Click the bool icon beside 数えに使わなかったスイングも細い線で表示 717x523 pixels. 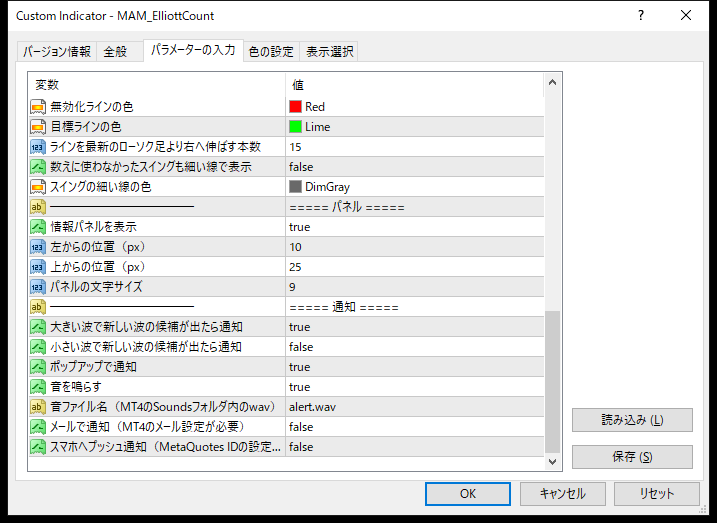point(38,167)
